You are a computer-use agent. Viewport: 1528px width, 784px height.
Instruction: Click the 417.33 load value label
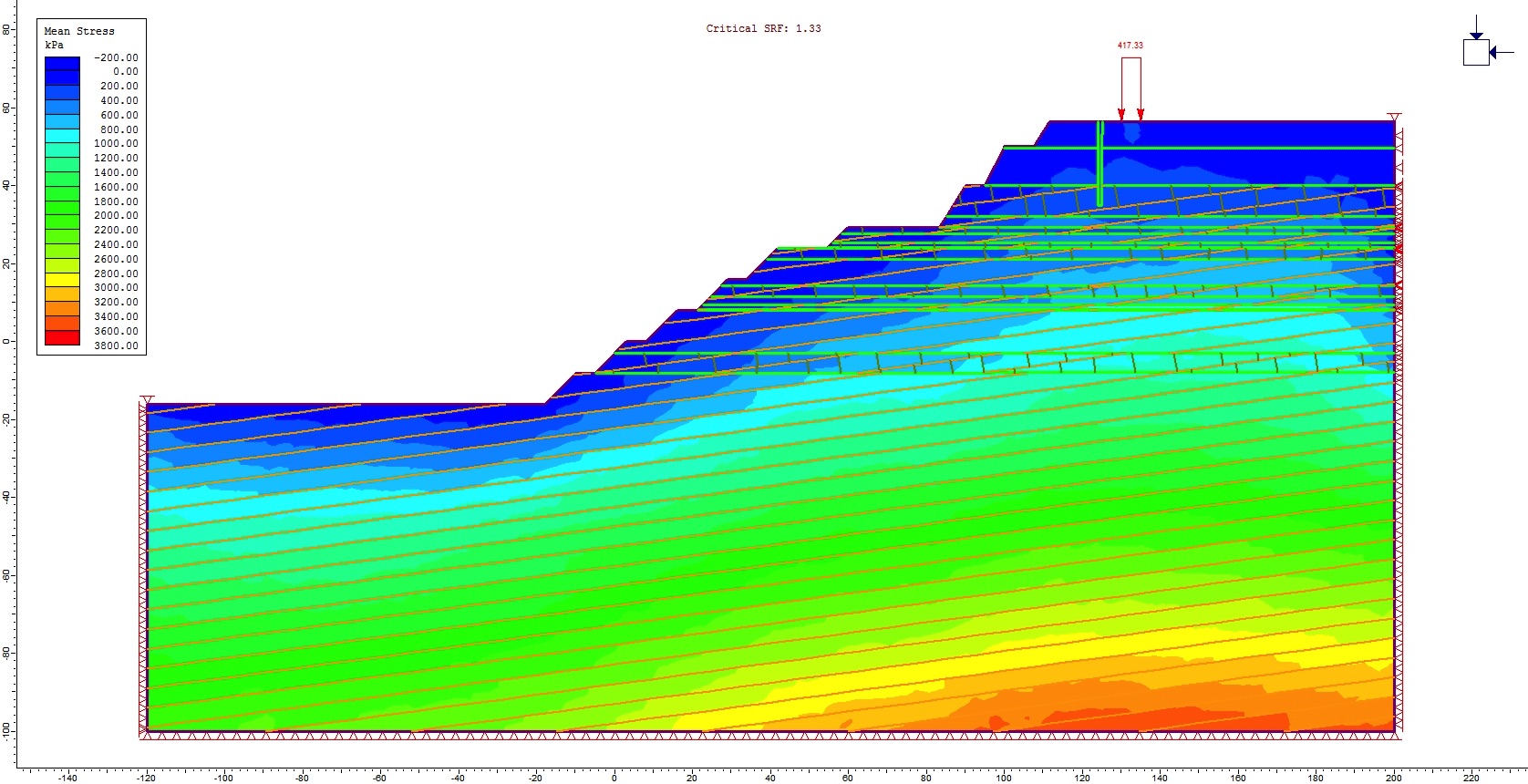pyautogui.click(x=1131, y=46)
